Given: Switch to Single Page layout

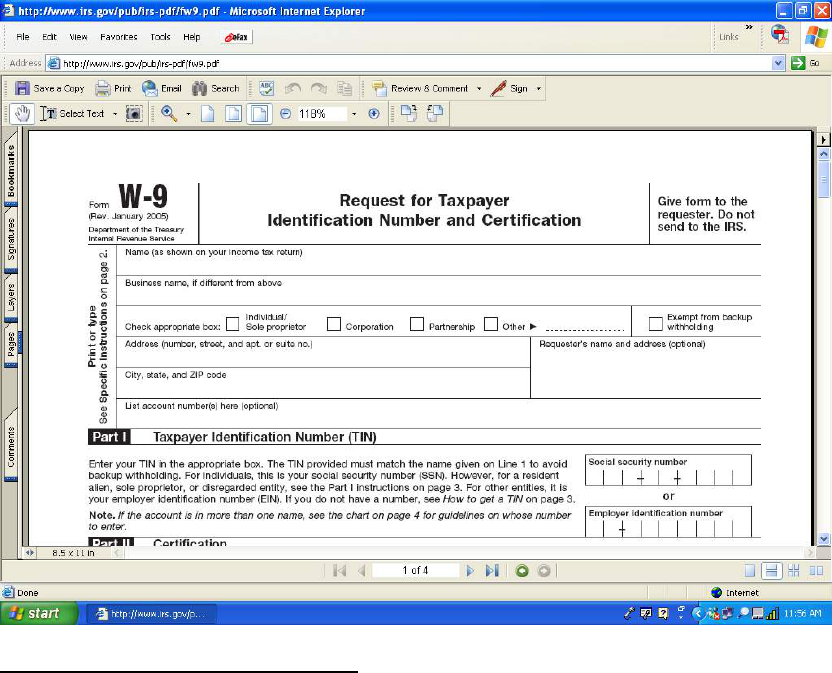Looking at the screenshot, I should (750, 571).
